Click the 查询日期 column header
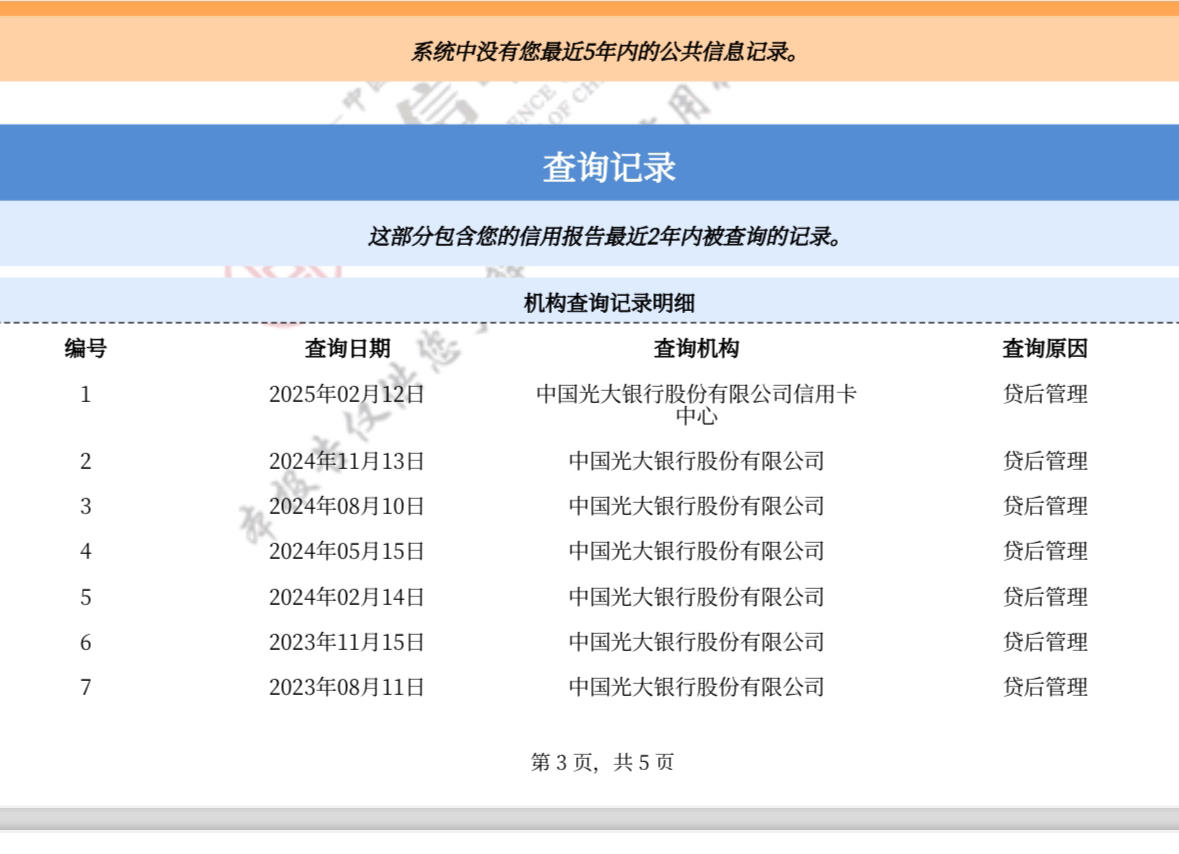The height and width of the screenshot is (854, 1179). point(347,349)
